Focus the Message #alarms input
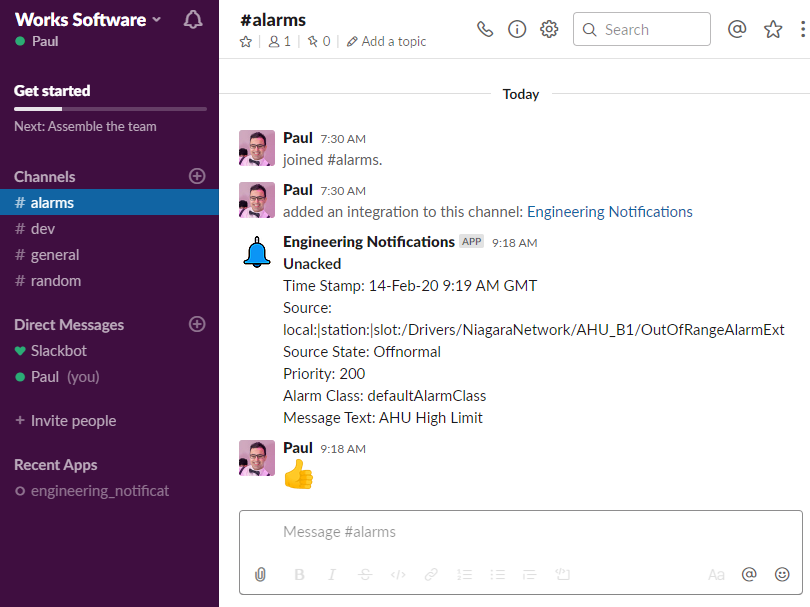The image size is (810, 607). (x=521, y=532)
